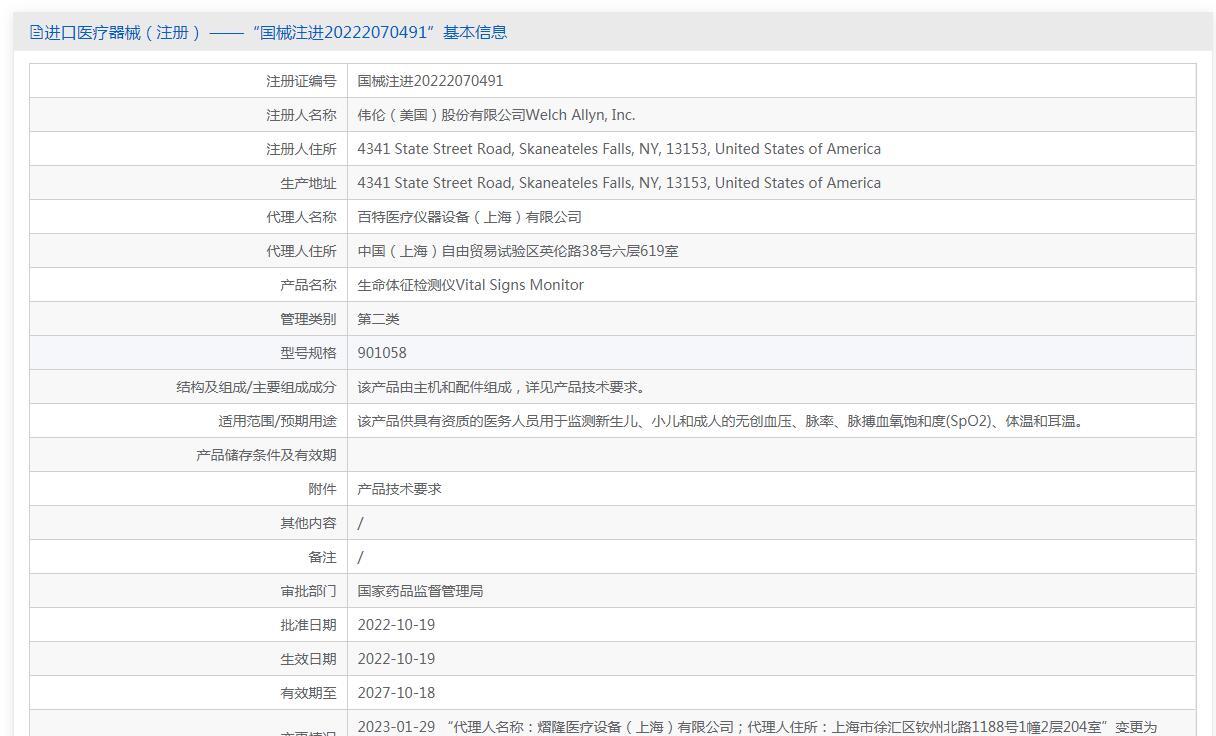
Task: Select product name Vital Signs Monitor
Action: click(470, 285)
